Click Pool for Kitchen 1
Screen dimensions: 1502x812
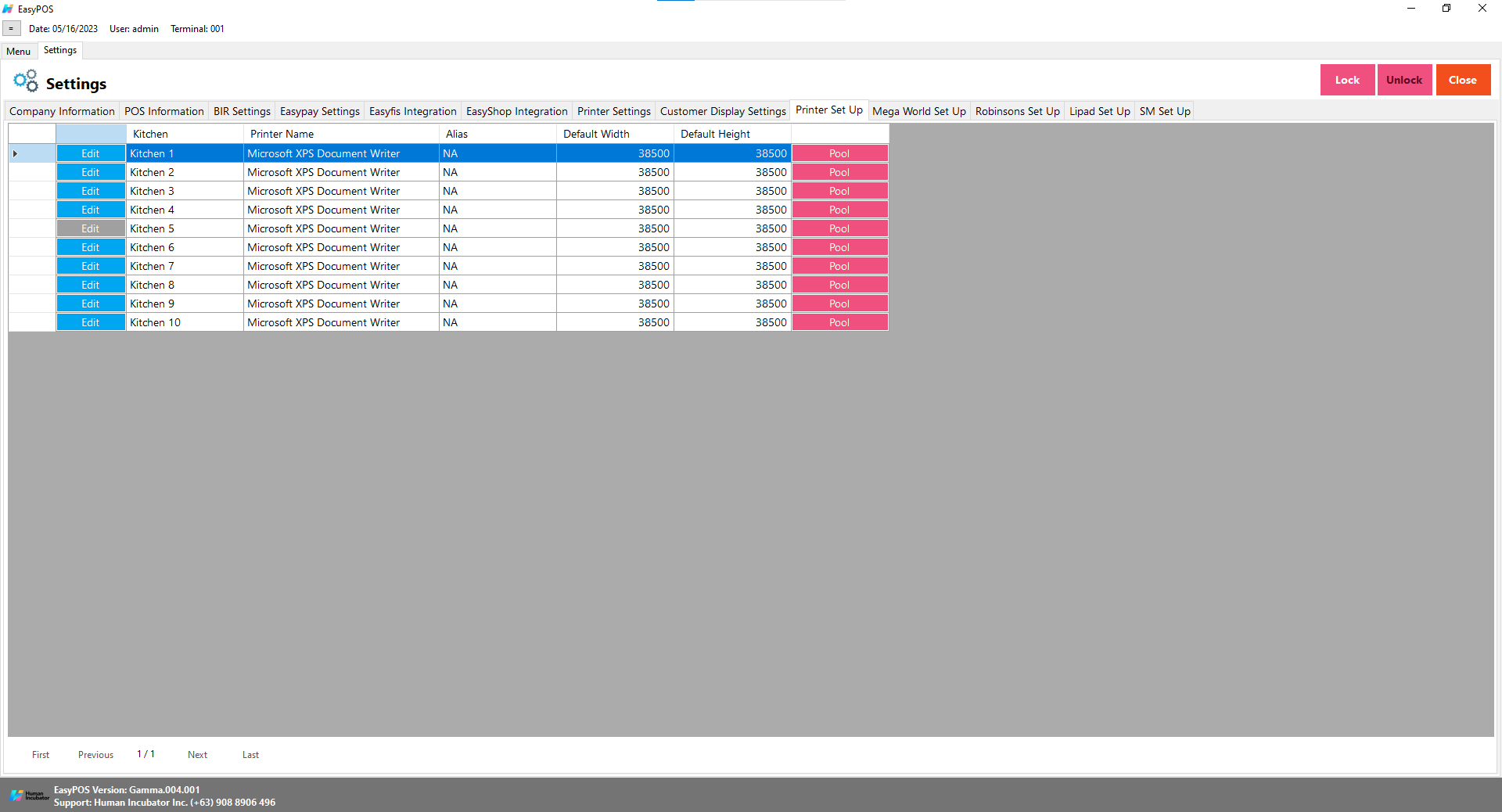click(839, 153)
